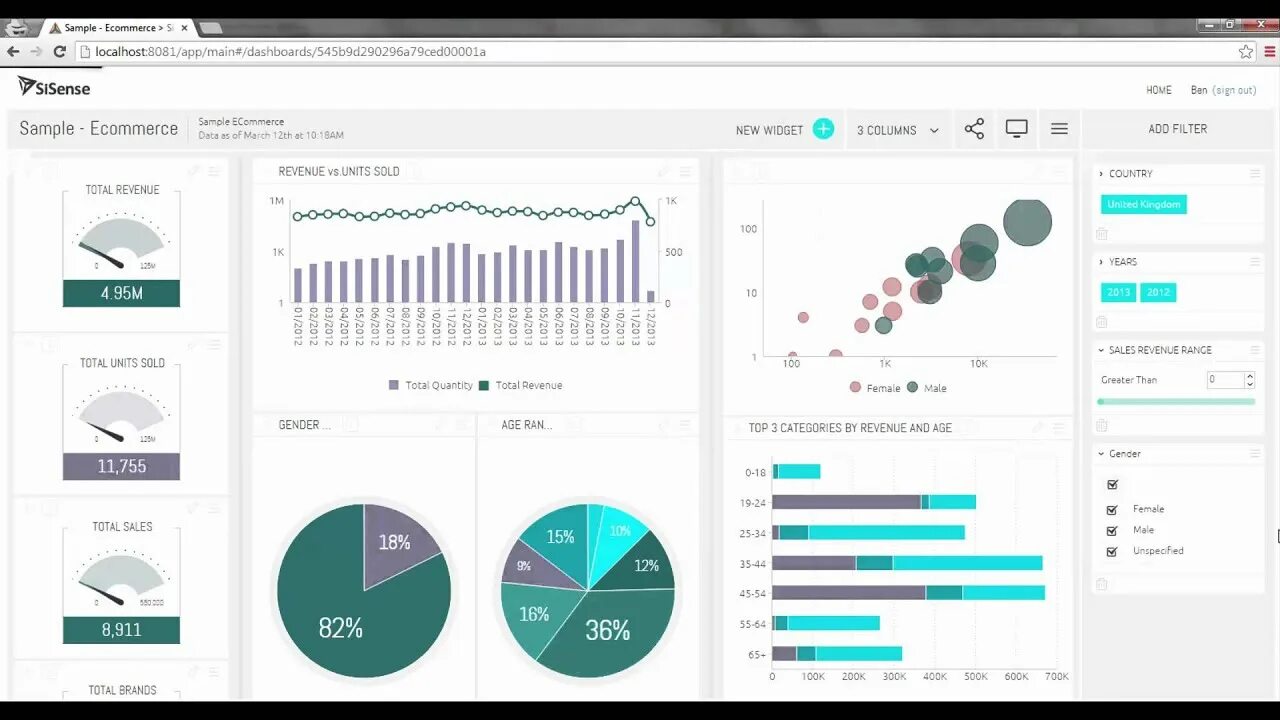
Task: Uncheck the Male gender filter
Action: (1112, 530)
